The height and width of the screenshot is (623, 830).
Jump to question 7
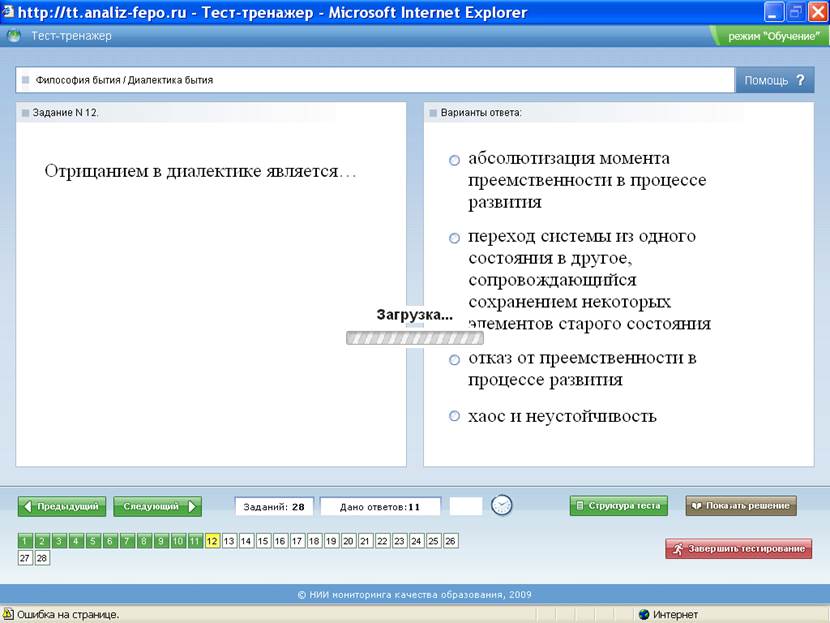click(x=127, y=541)
